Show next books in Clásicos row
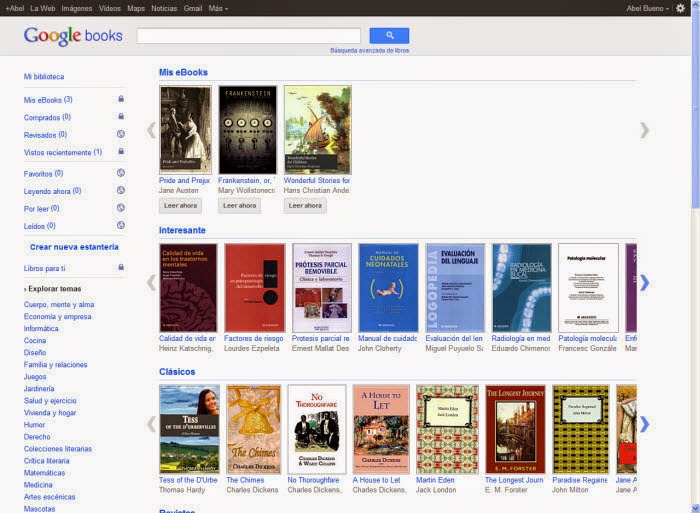Image resolution: width=700 pixels, height=513 pixels. 644,424
